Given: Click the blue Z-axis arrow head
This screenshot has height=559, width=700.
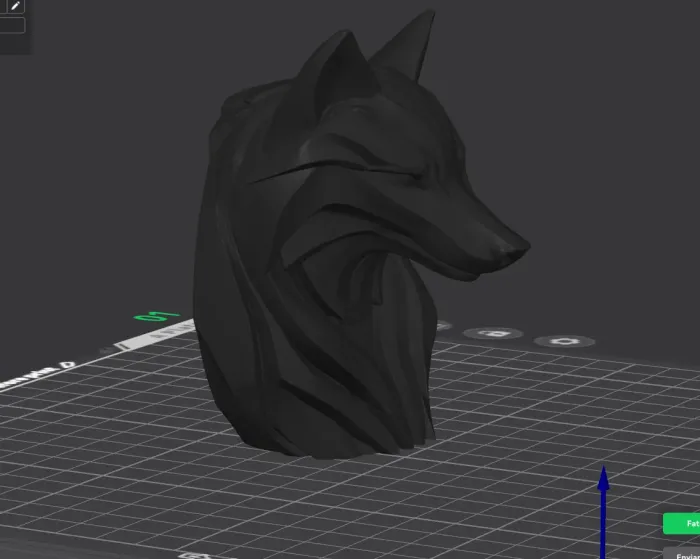Looking at the screenshot, I should coord(603,478).
